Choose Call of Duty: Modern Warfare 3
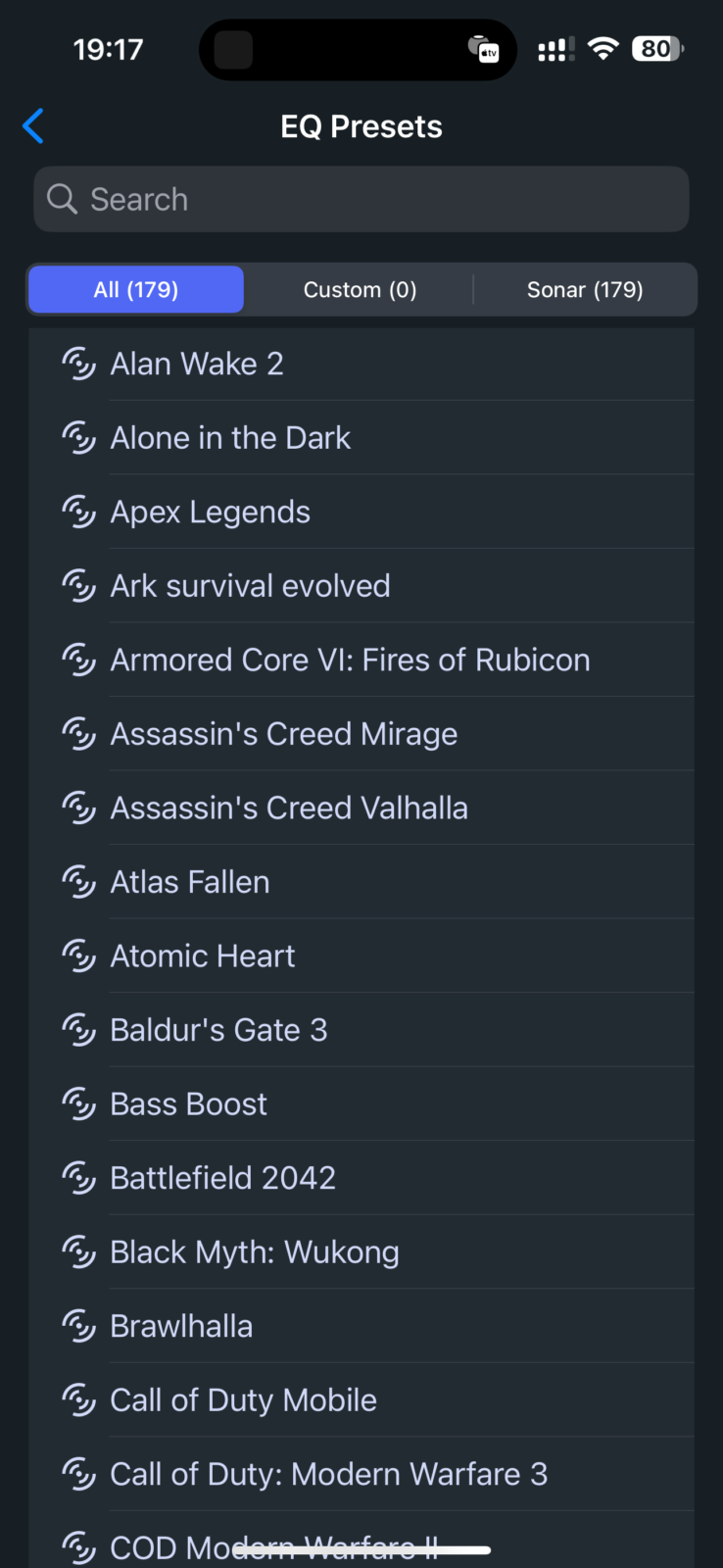This screenshot has width=723, height=1568. 328,1474
